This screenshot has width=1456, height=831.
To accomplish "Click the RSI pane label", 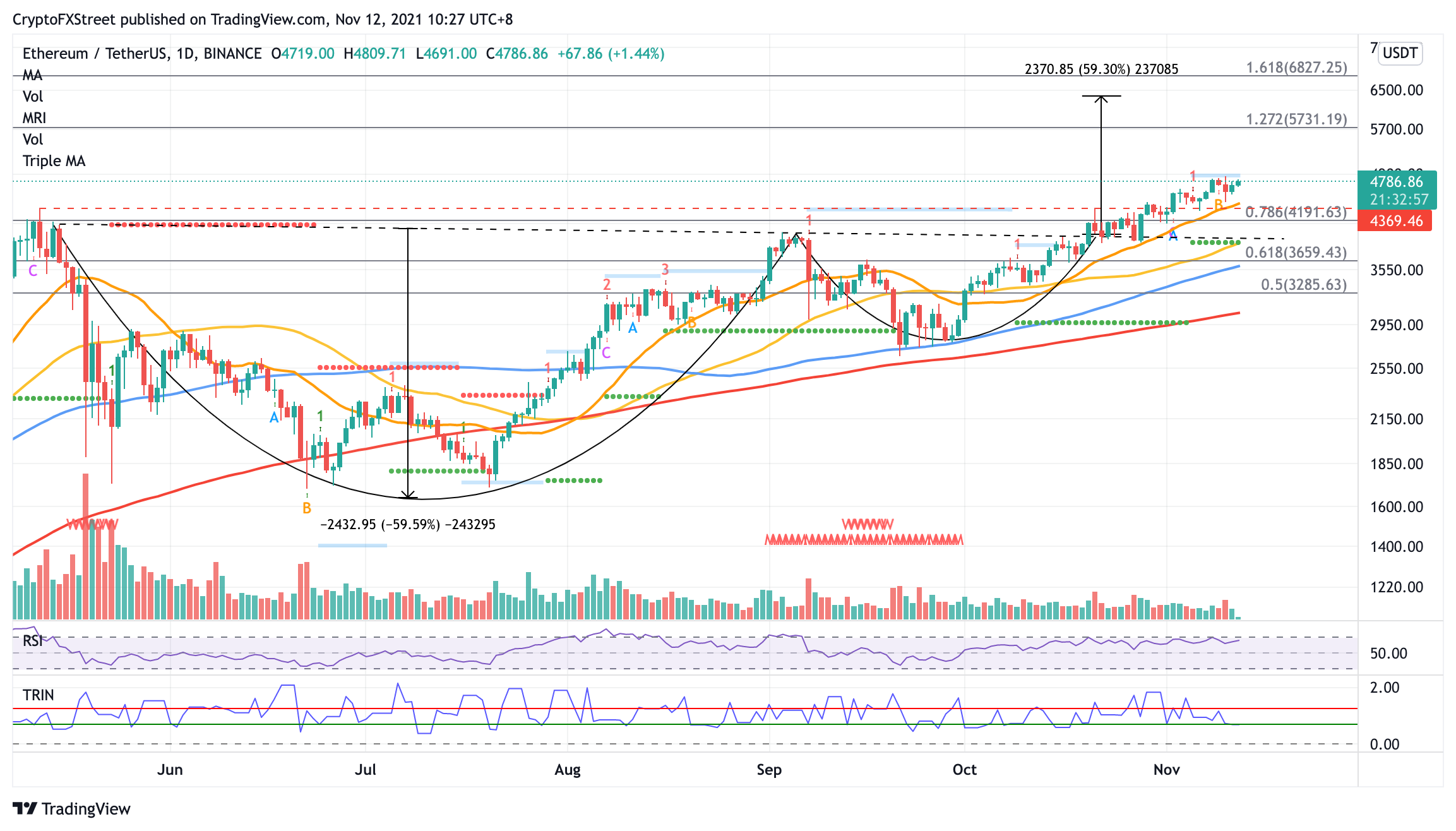I will (x=33, y=641).
